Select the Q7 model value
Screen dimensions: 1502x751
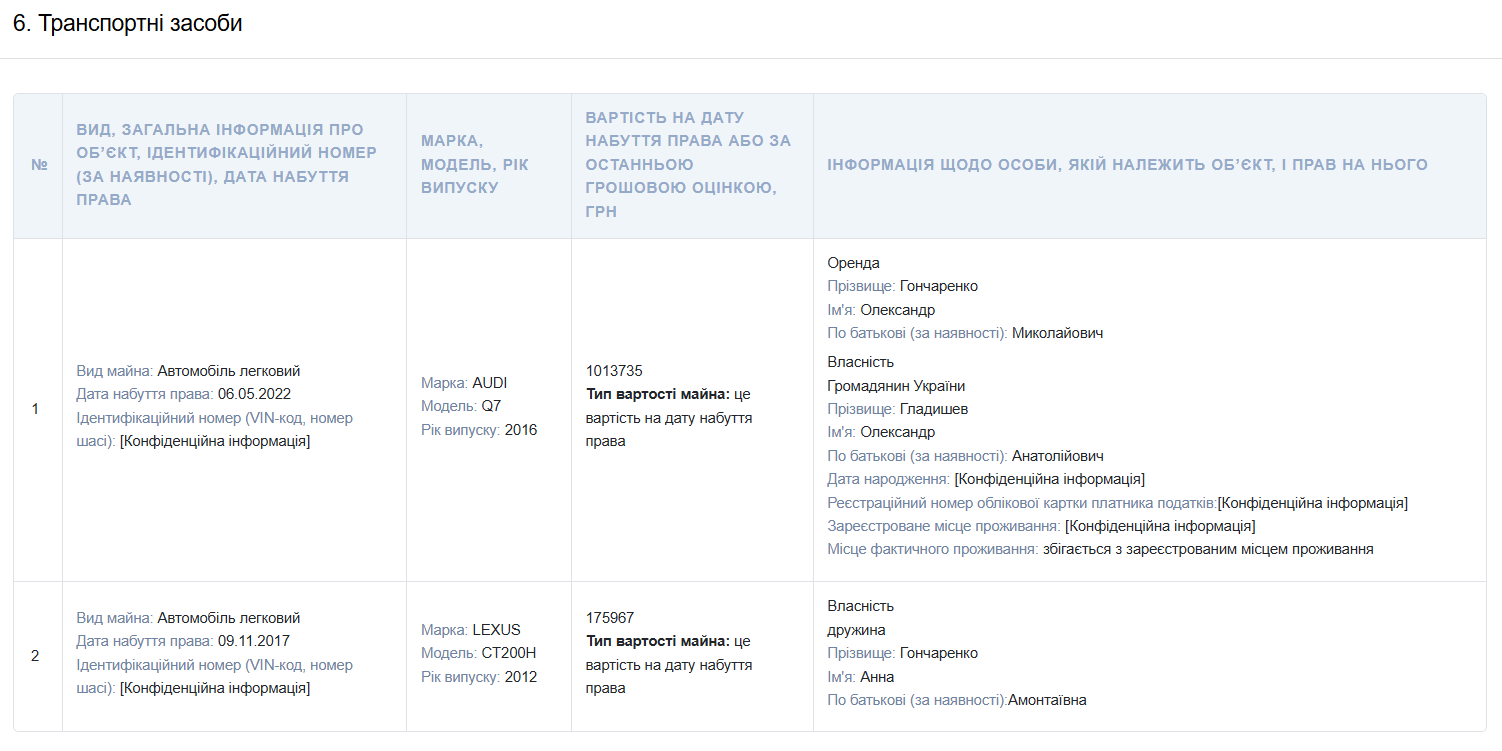(x=492, y=406)
